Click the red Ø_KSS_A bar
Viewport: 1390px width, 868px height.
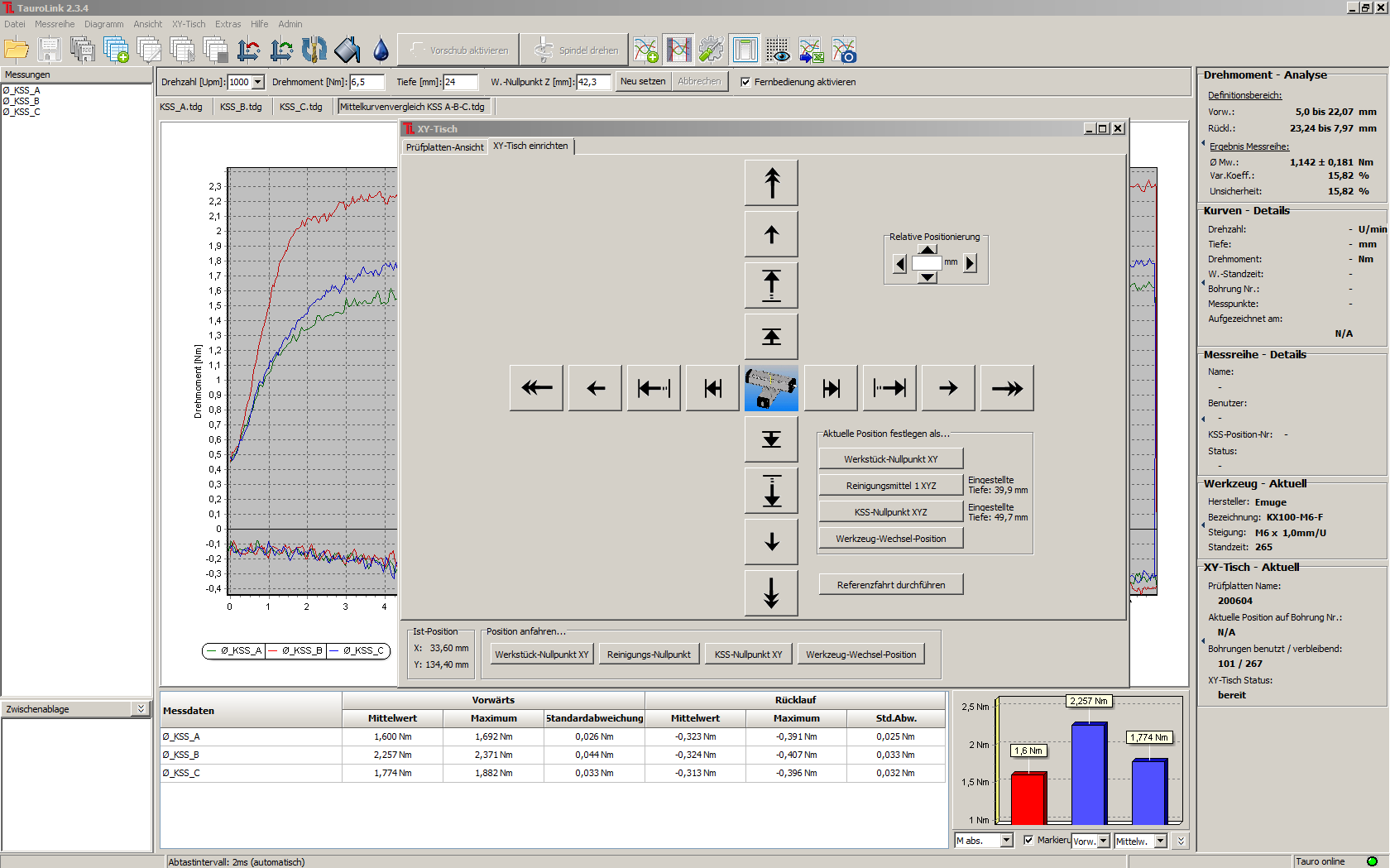point(1028,798)
